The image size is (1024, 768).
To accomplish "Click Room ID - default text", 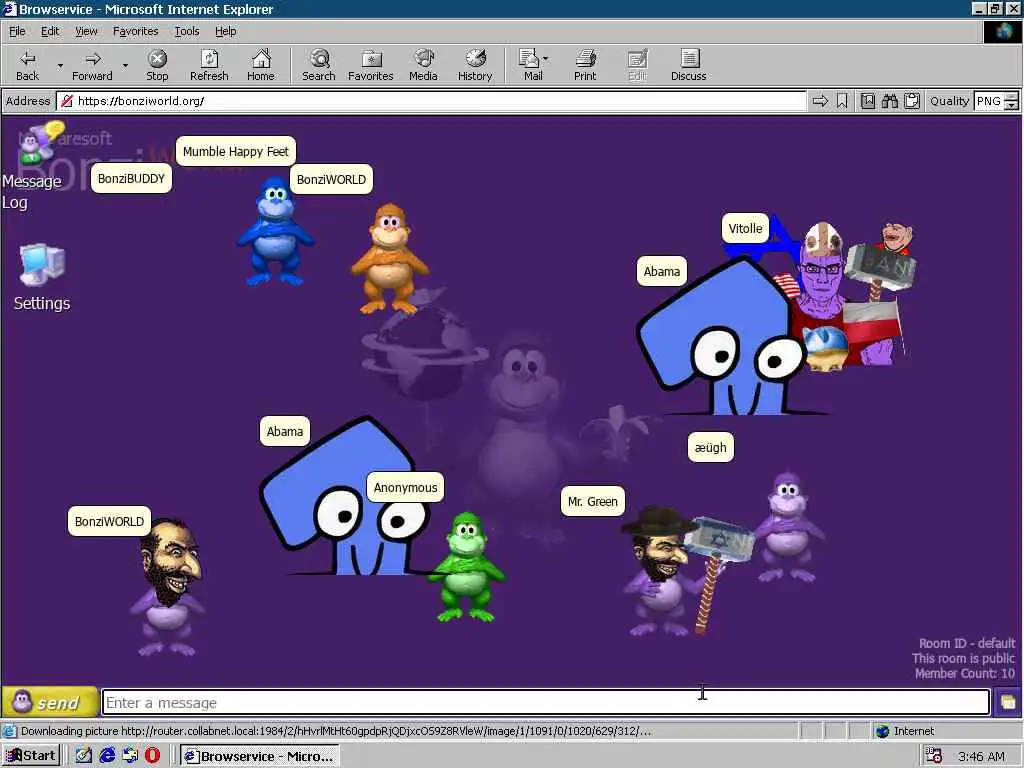I will click(x=967, y=643).
